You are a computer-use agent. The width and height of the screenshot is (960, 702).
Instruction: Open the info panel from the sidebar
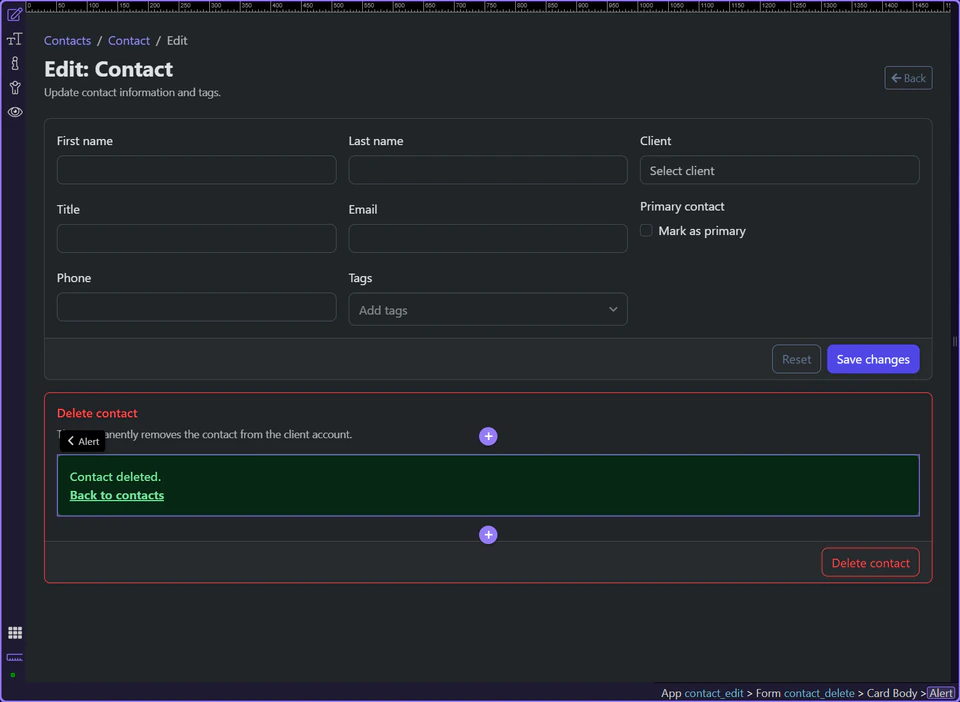pos(14,62)
